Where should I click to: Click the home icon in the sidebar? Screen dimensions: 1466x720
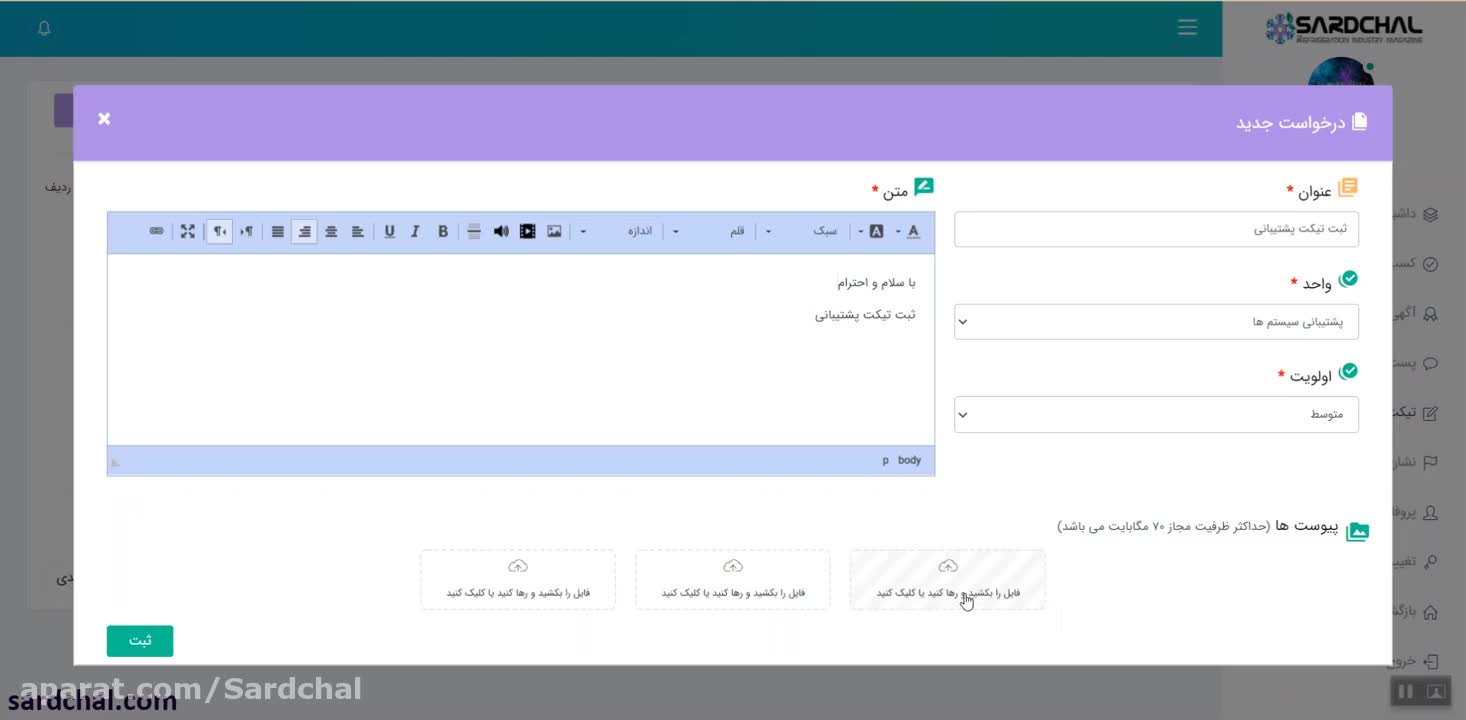coord(1430,611)
